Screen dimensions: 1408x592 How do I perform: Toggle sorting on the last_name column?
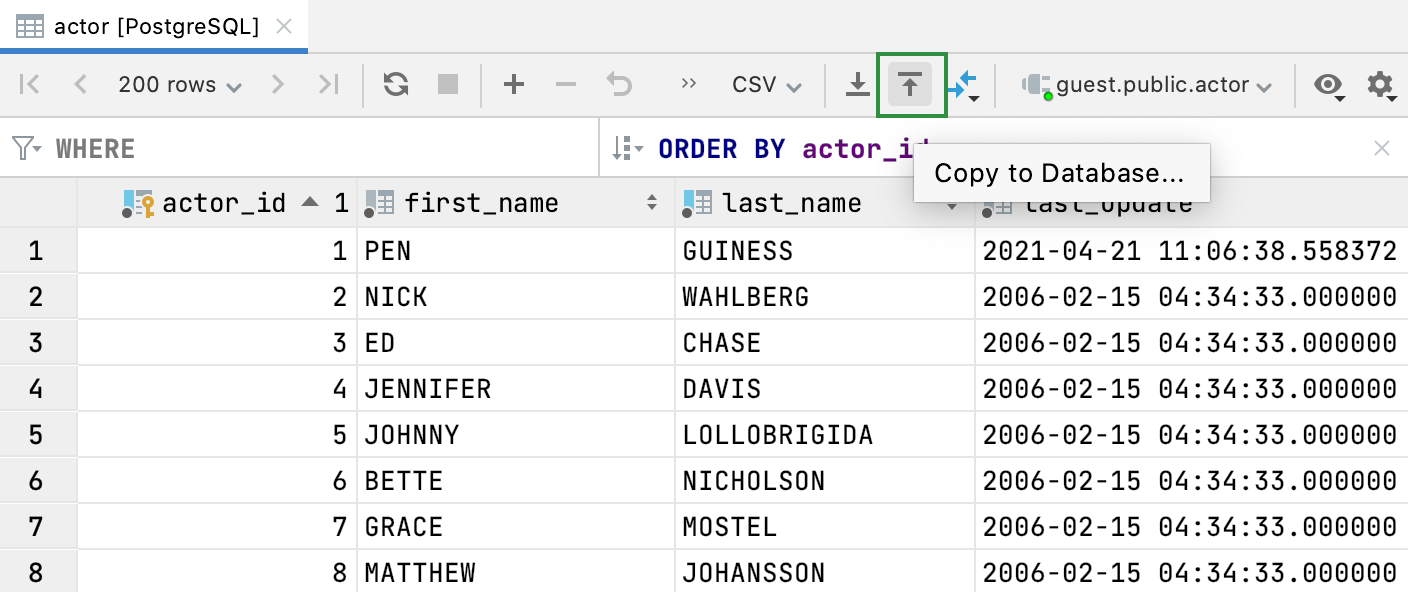pyautogui.click(x=950, y=202)
